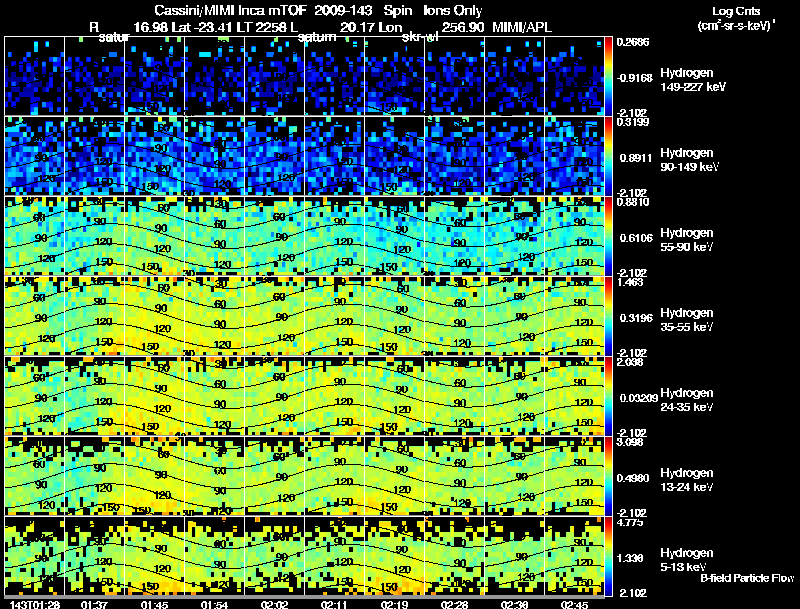Screen dimensions: 800x609
Task: Click the '0.8810' color scale maximum
Action: tap(633, 202)
